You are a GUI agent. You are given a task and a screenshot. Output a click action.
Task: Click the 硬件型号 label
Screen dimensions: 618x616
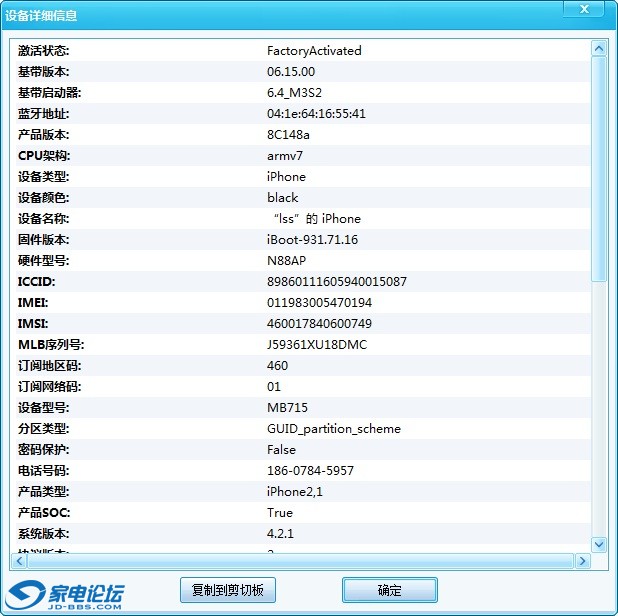coord(43,261)
